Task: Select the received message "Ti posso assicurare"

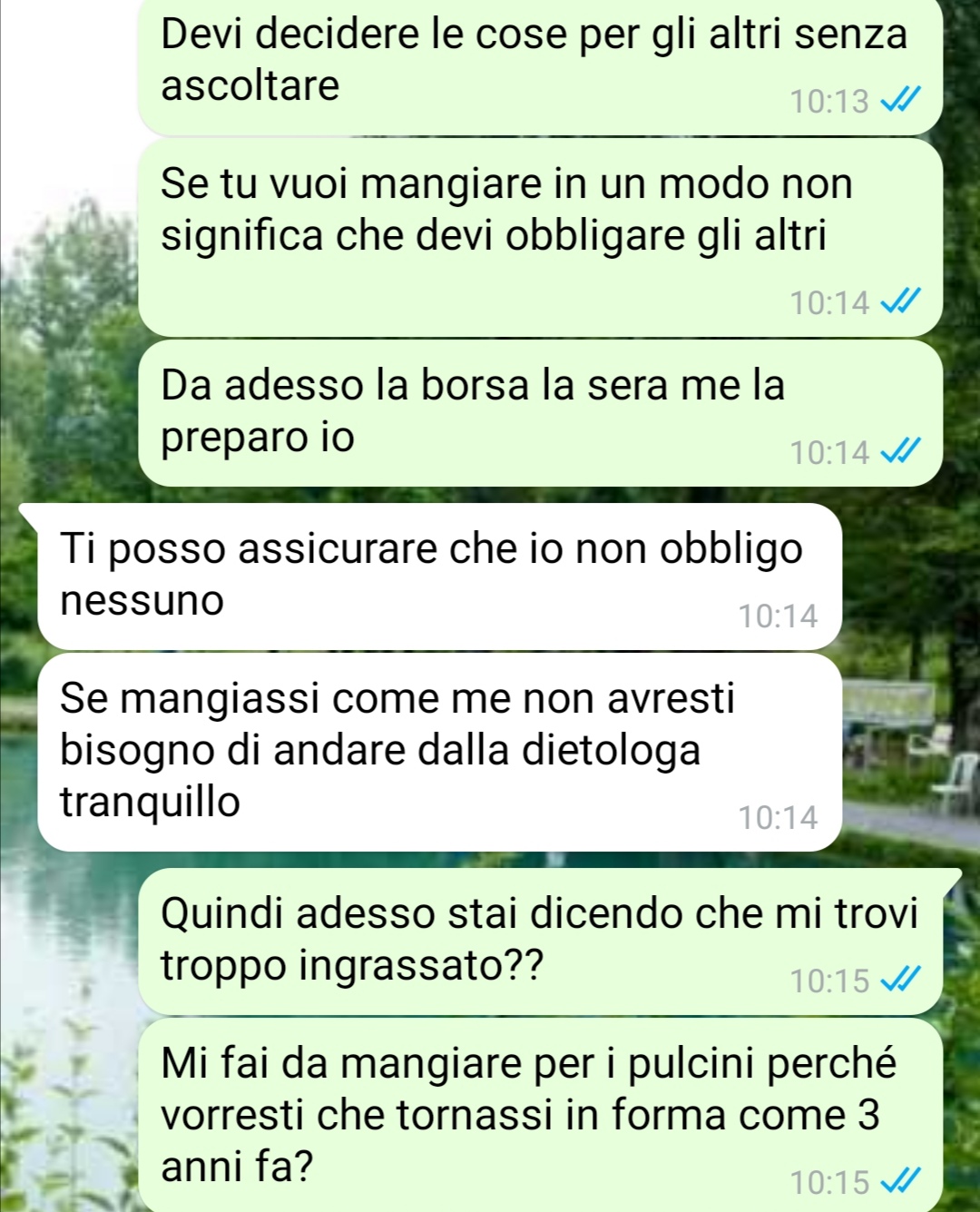Action: coord(440,576)
